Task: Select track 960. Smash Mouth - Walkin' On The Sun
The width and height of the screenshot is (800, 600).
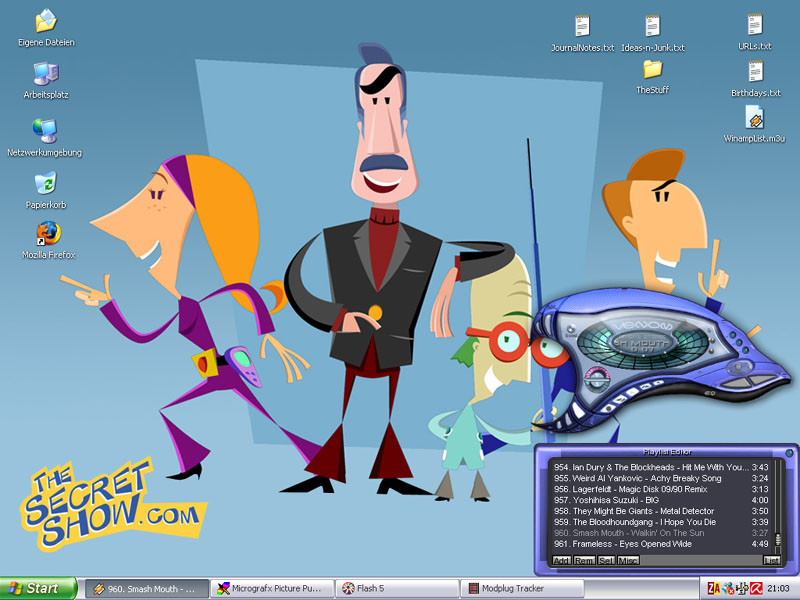Action: tap(661, 533)
